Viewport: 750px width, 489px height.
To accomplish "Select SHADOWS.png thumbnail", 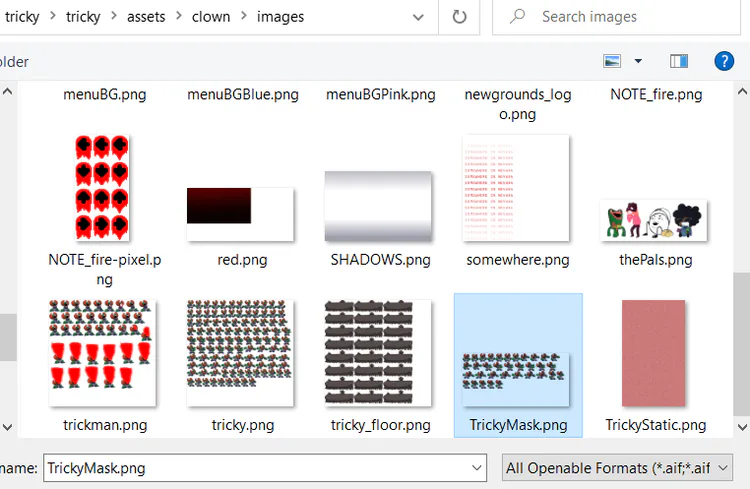I will click(378, 206).
